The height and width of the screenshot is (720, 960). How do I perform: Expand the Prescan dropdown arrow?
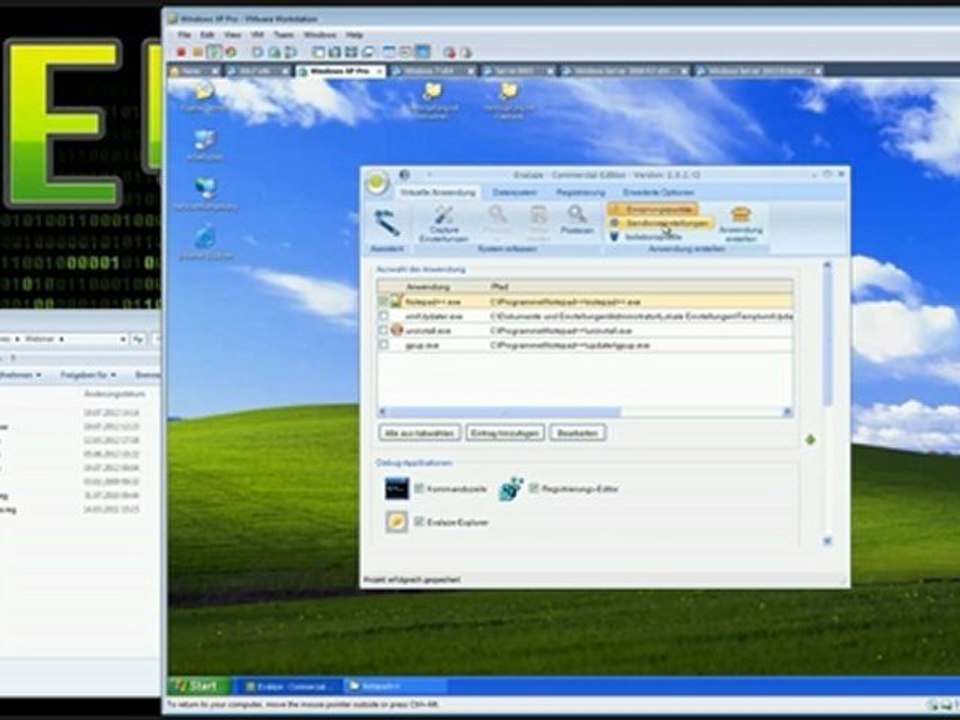tap(497, 239)
